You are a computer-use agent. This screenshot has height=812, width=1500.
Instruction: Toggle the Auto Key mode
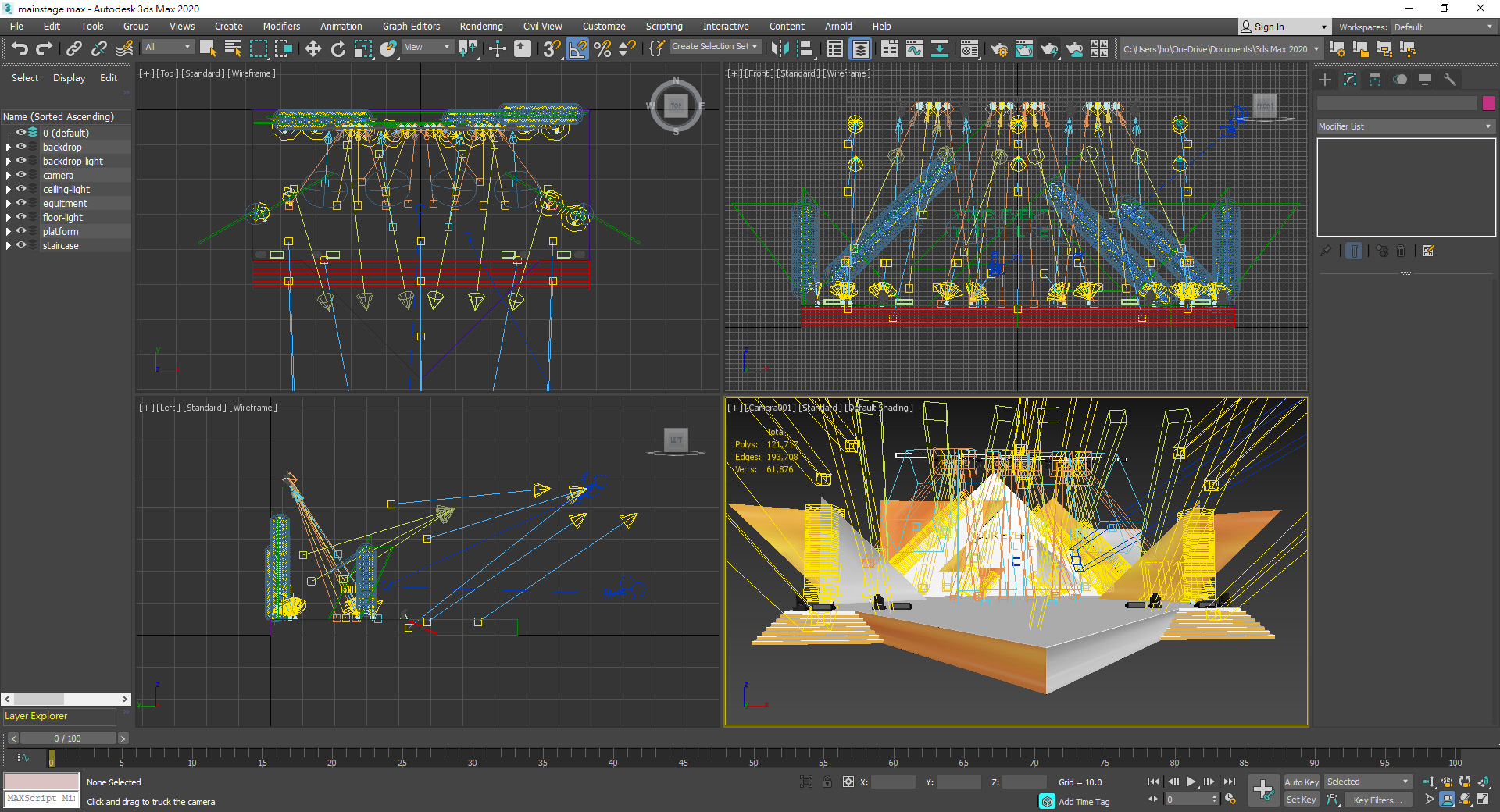click(1301, 782)
